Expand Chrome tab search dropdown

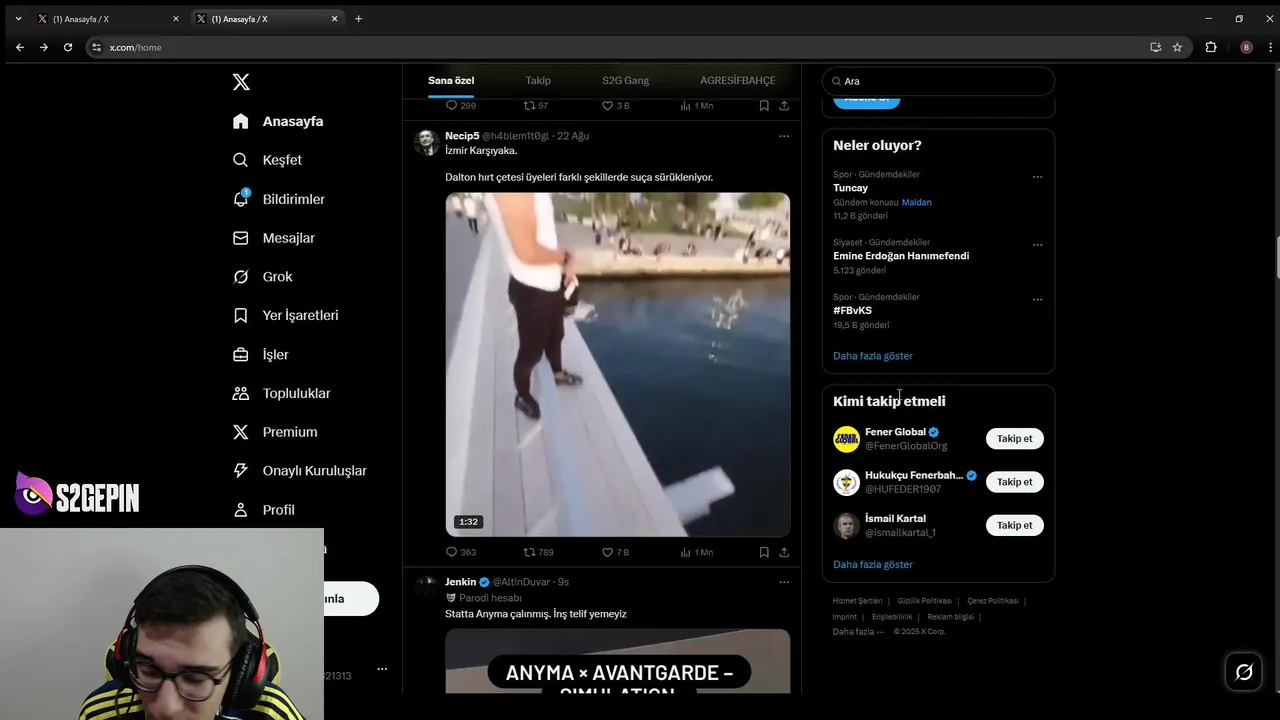tap(18, 18)
